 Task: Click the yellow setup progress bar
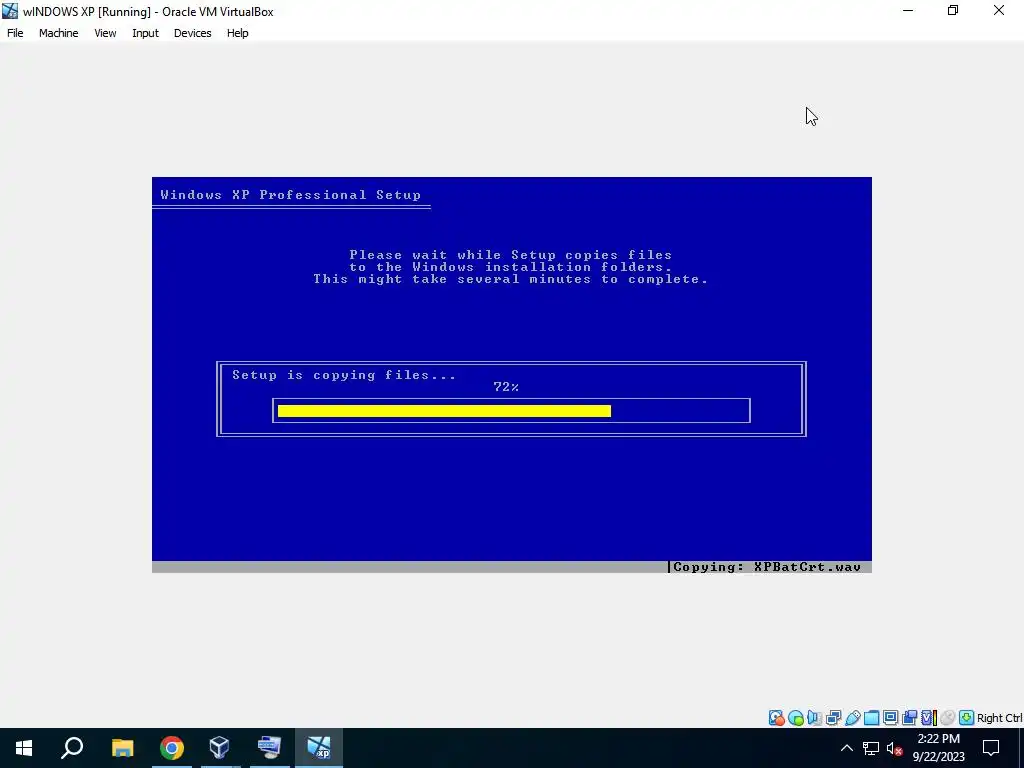pos(444,411)
